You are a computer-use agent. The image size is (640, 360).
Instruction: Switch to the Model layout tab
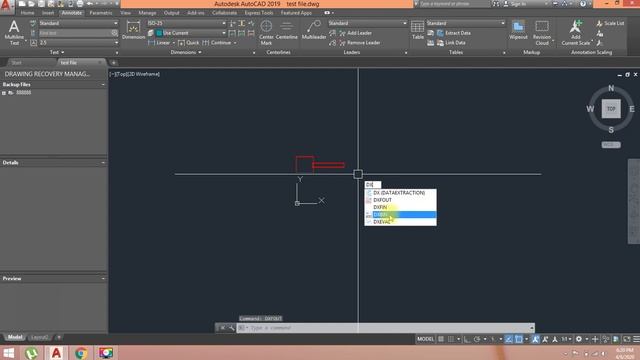15,337
